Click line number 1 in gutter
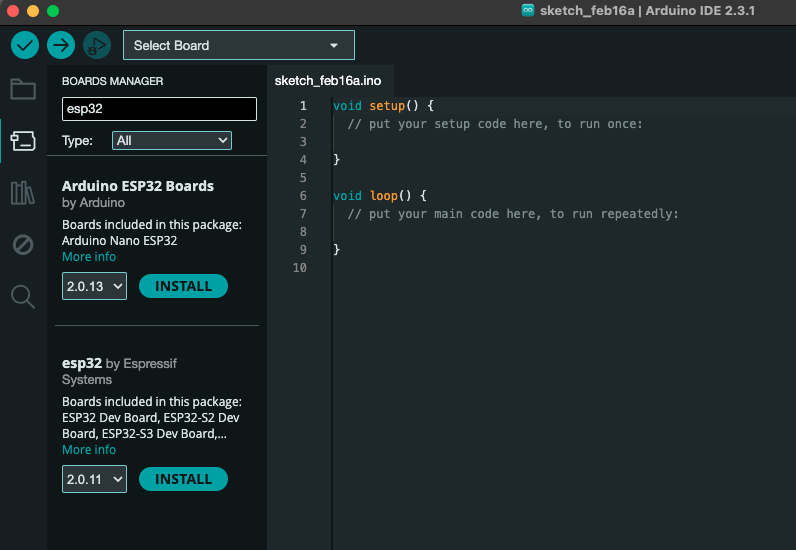 303,106
